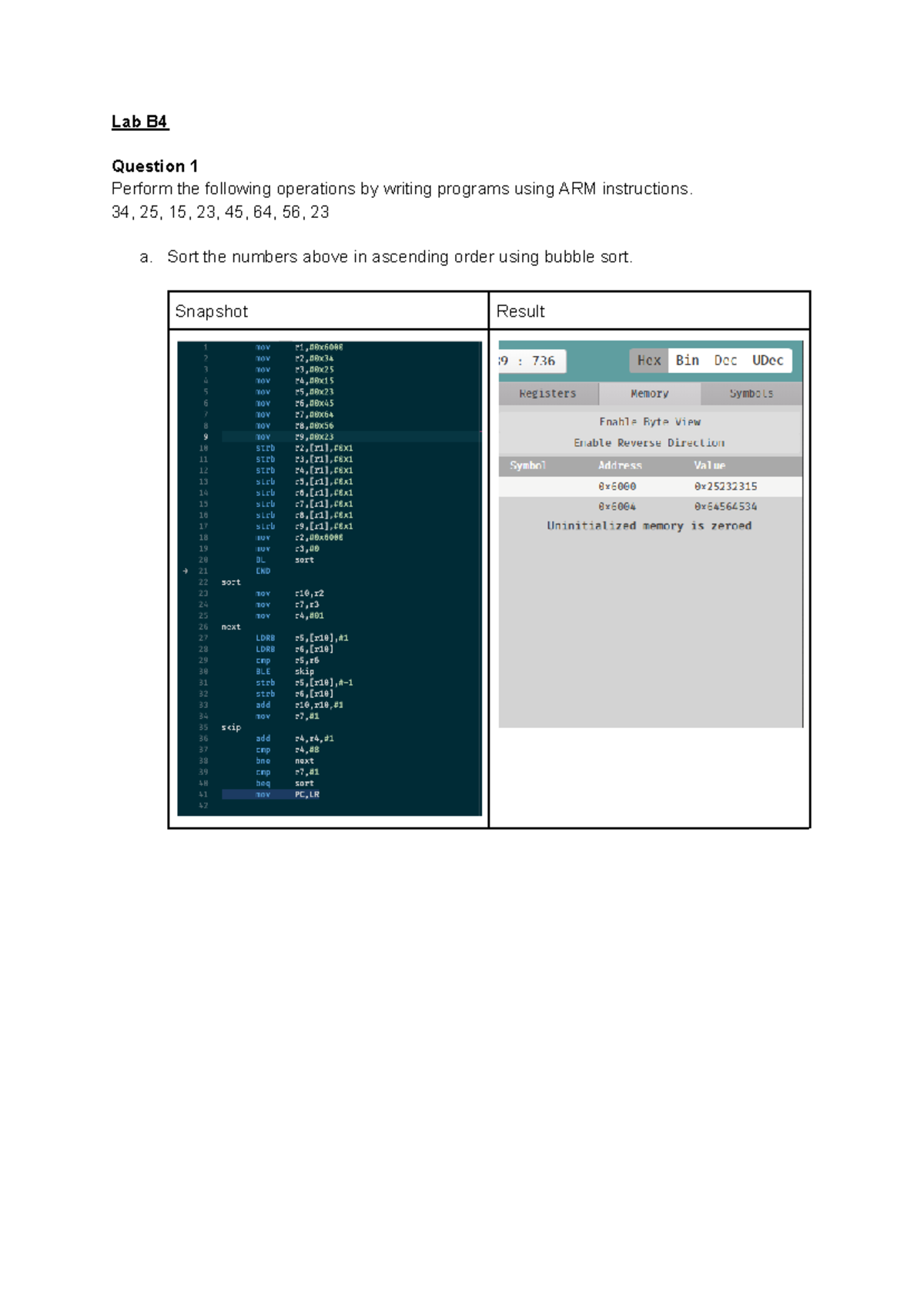Viewport: 924px width, 1305px height.
Task: Switch number format to Bin
Action: [x=688, y=361]
